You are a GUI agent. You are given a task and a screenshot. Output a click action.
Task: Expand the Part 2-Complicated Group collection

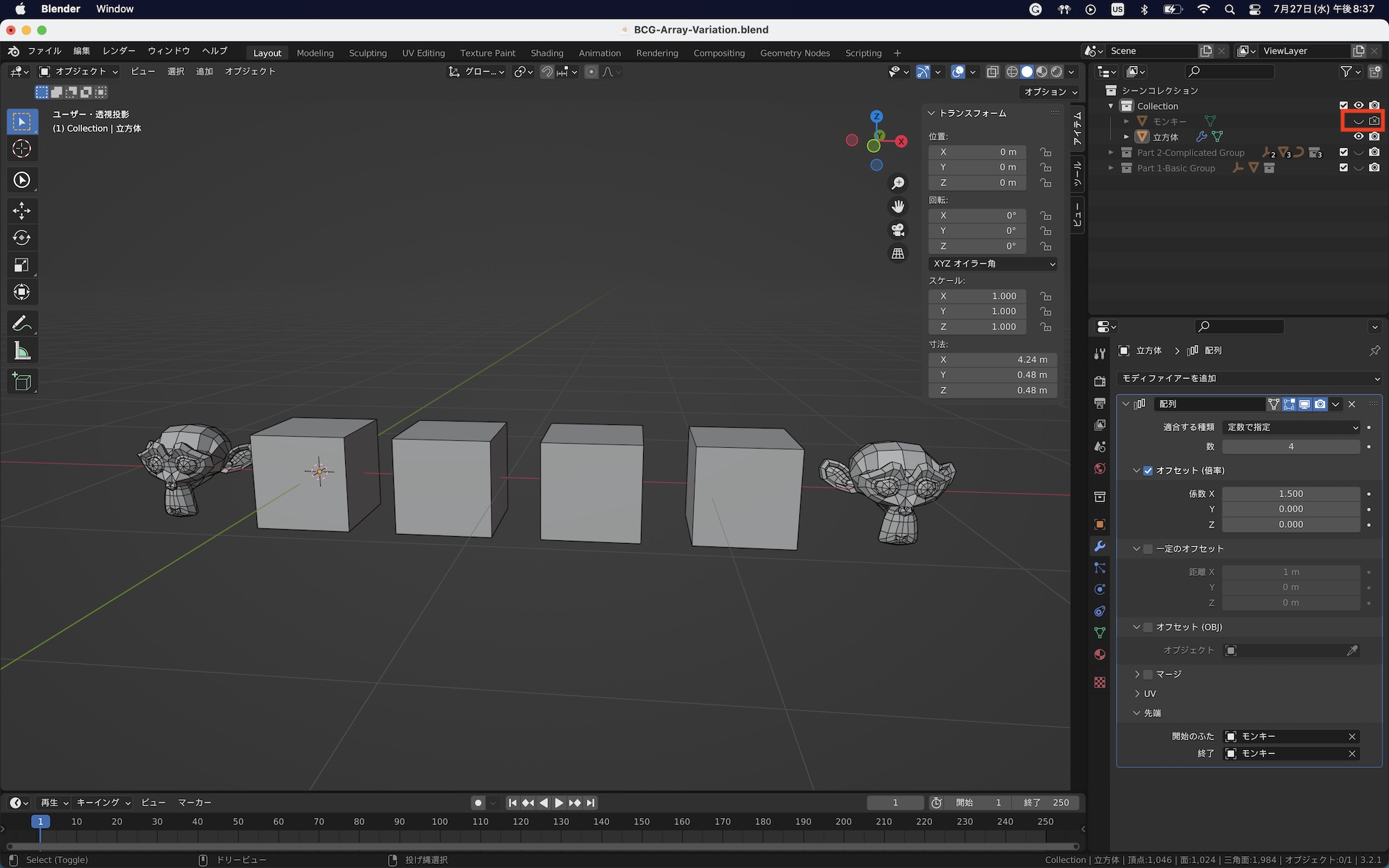(1111, 153)
